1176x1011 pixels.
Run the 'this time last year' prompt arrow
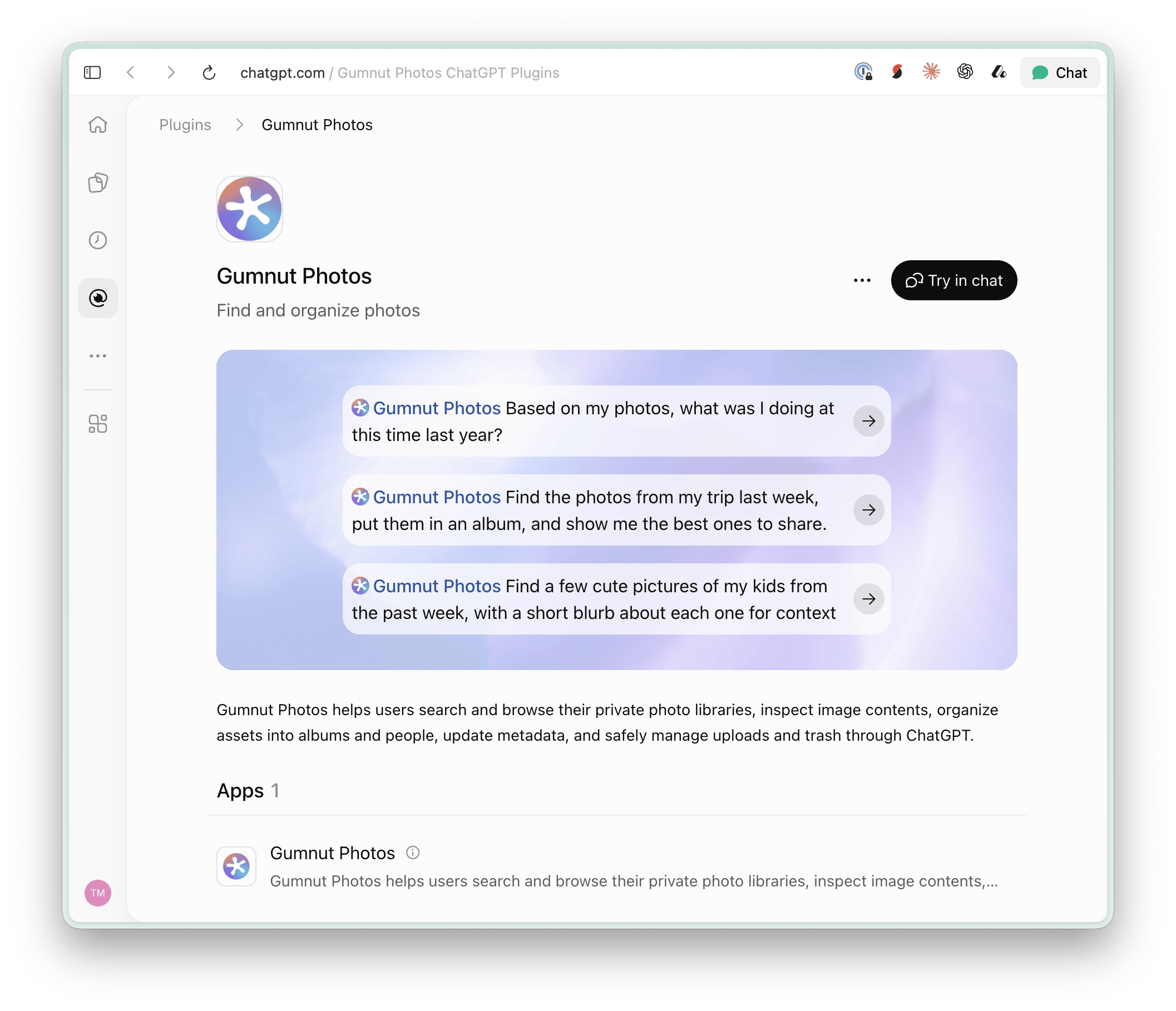(x=868, y=421)
